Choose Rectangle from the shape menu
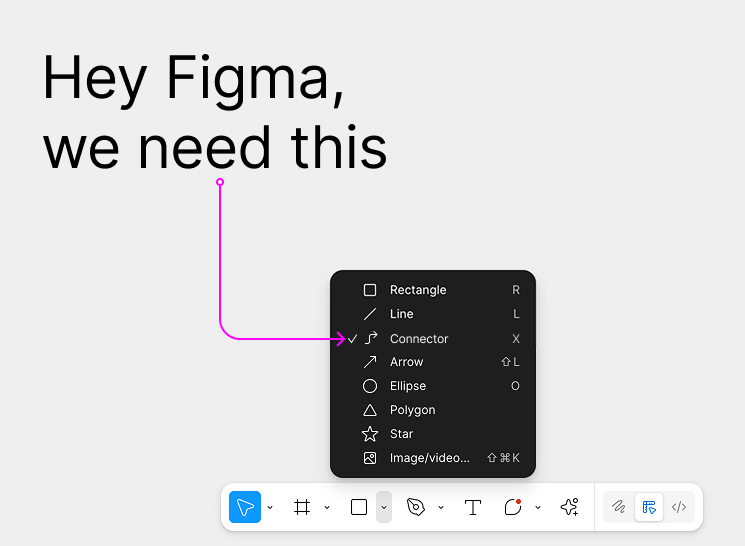745x546 pixels. click(x=433, y=290)
